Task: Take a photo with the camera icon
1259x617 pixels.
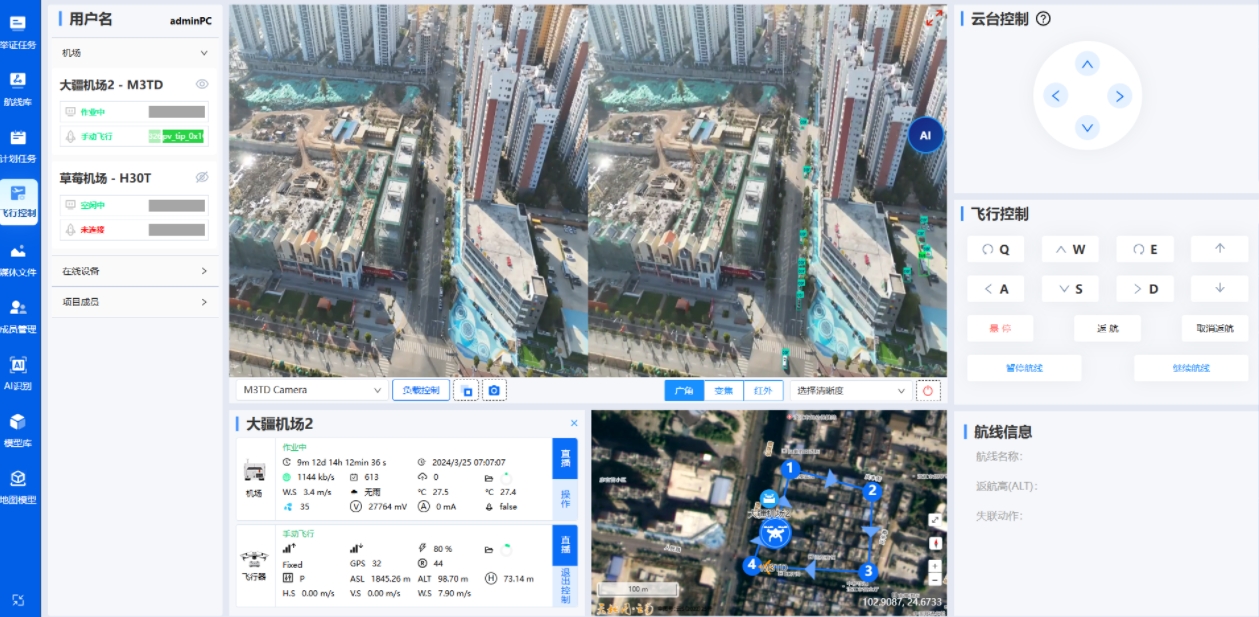Action: 494,390
